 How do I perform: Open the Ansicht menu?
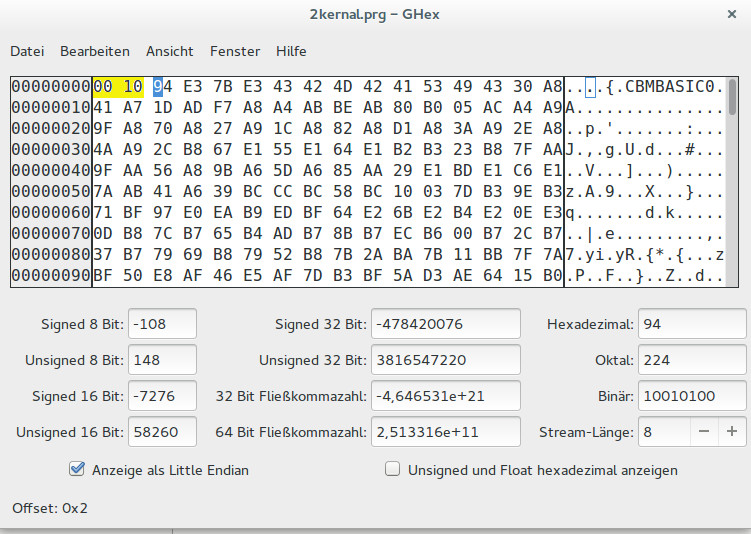coord(170,51)
